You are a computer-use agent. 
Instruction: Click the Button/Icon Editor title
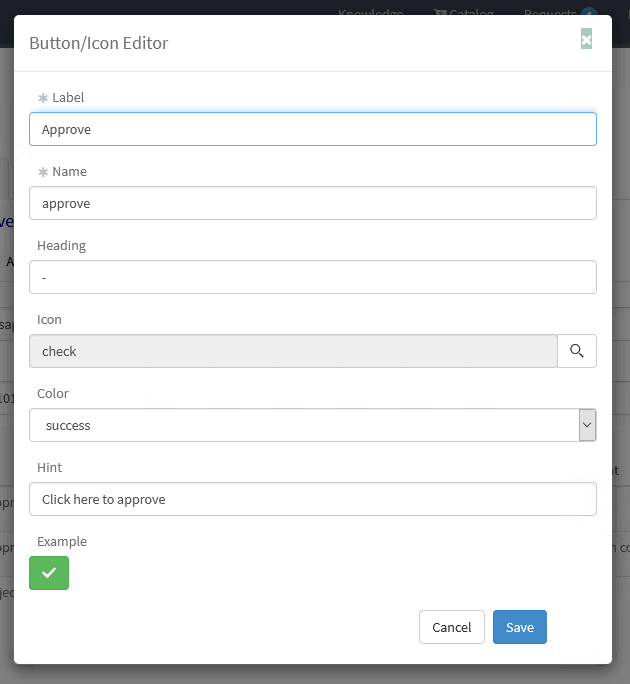(99, 43)
